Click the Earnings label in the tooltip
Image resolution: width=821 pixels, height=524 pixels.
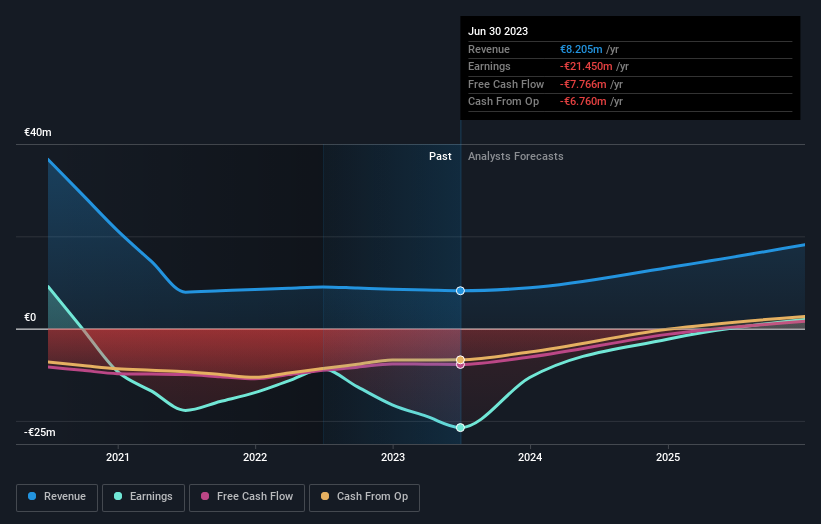(489, 66)
